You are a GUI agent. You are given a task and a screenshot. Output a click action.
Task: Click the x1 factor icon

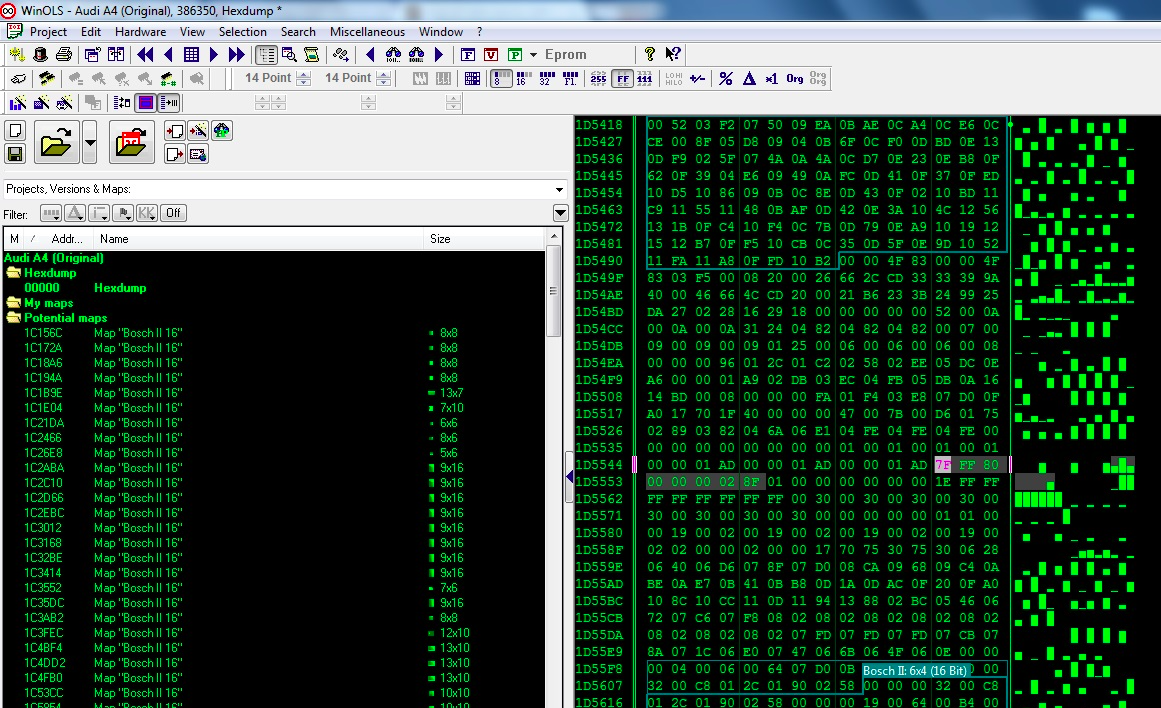pyautogui.click(x=772, y=78)
